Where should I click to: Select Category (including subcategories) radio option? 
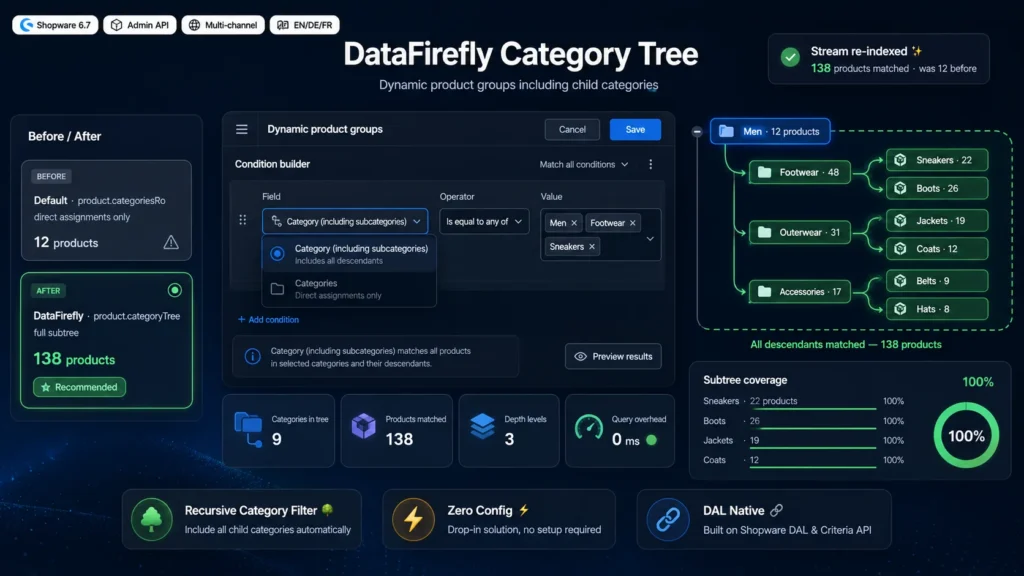pos(278,253)
